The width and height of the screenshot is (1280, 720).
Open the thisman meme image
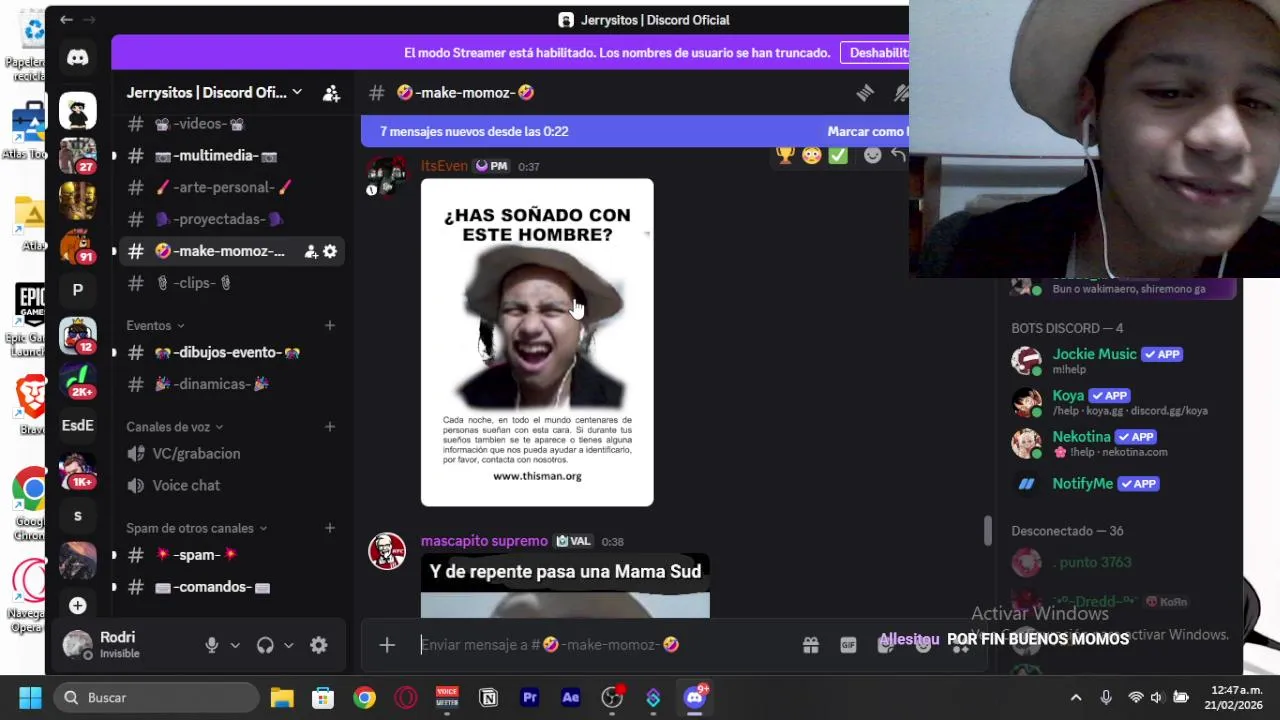(x=537, y=343)
